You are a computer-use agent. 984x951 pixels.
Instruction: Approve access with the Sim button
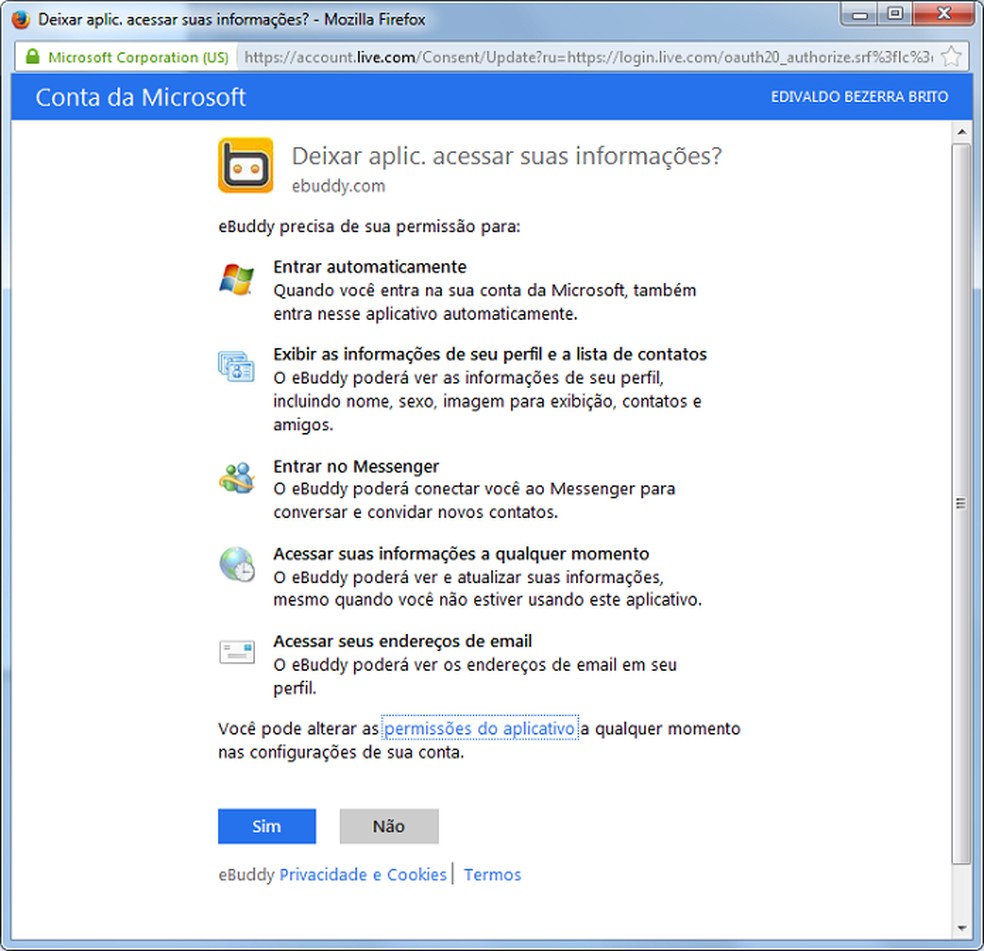tap(267, 826)
